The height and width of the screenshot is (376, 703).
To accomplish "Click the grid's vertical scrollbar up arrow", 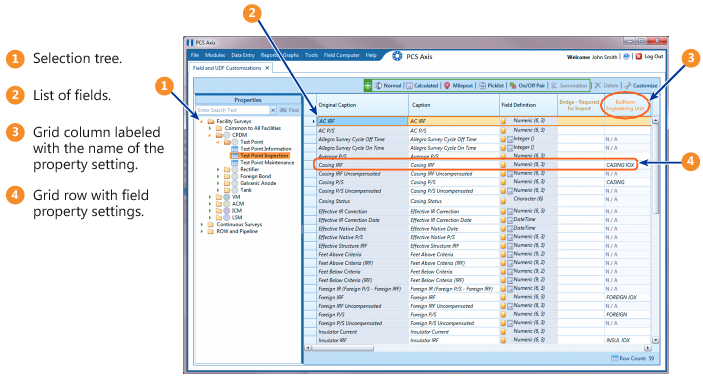I will [x=655, y=121].
